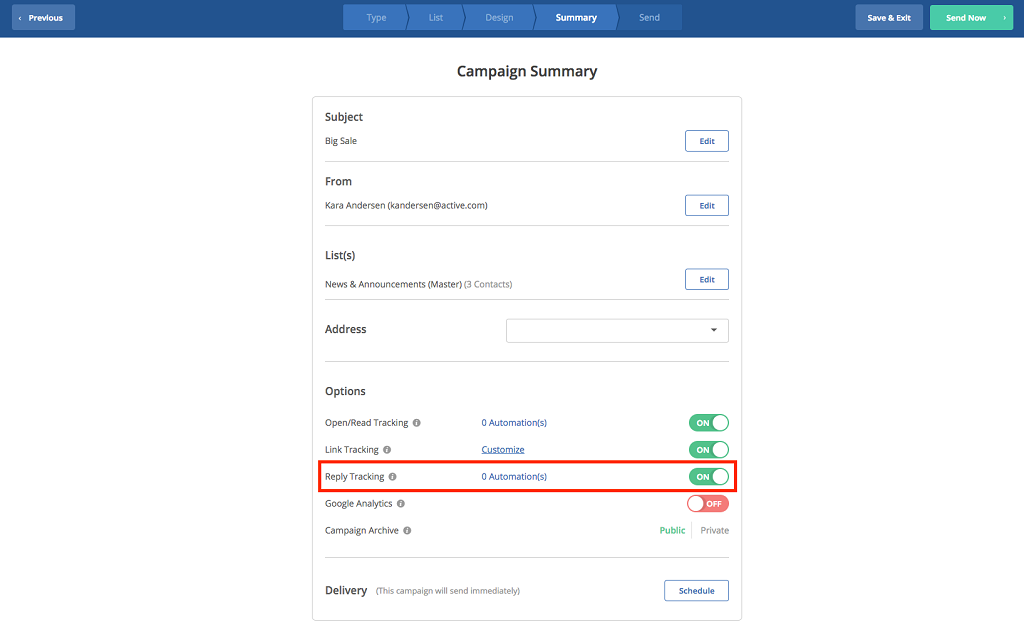The width and height of the screenshot is (1024, 630).
Task: Switch to the Design step tab
Action: tap(499, 18)
